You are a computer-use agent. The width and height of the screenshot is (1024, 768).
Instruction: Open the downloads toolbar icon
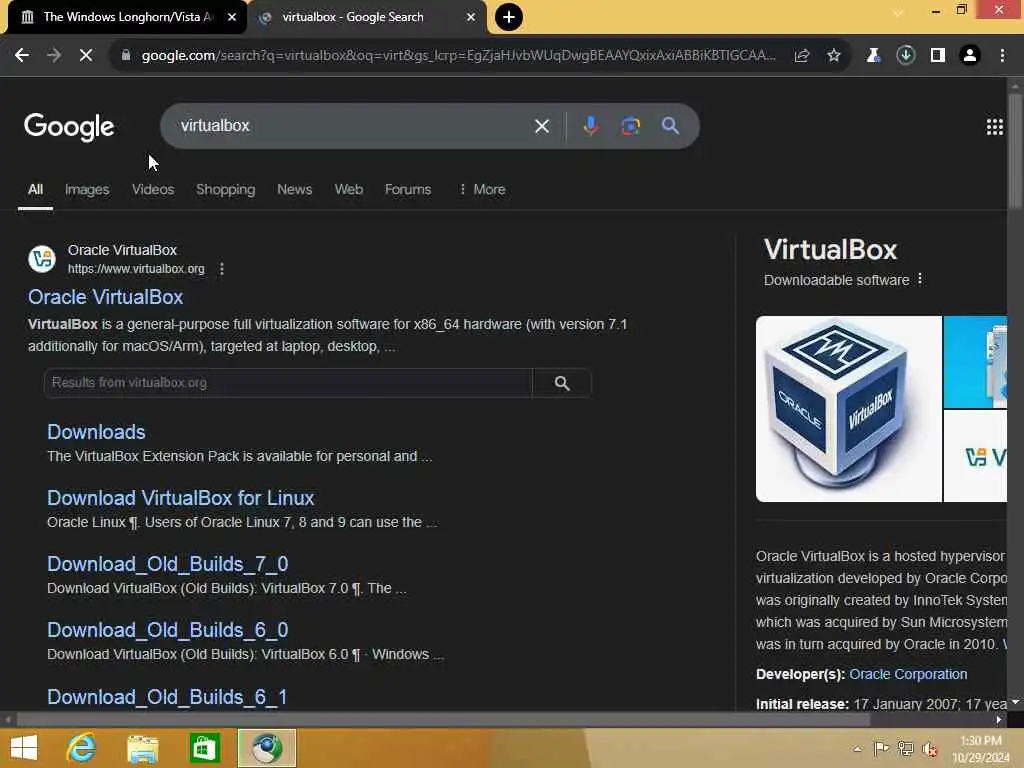[x=905, y=56]
